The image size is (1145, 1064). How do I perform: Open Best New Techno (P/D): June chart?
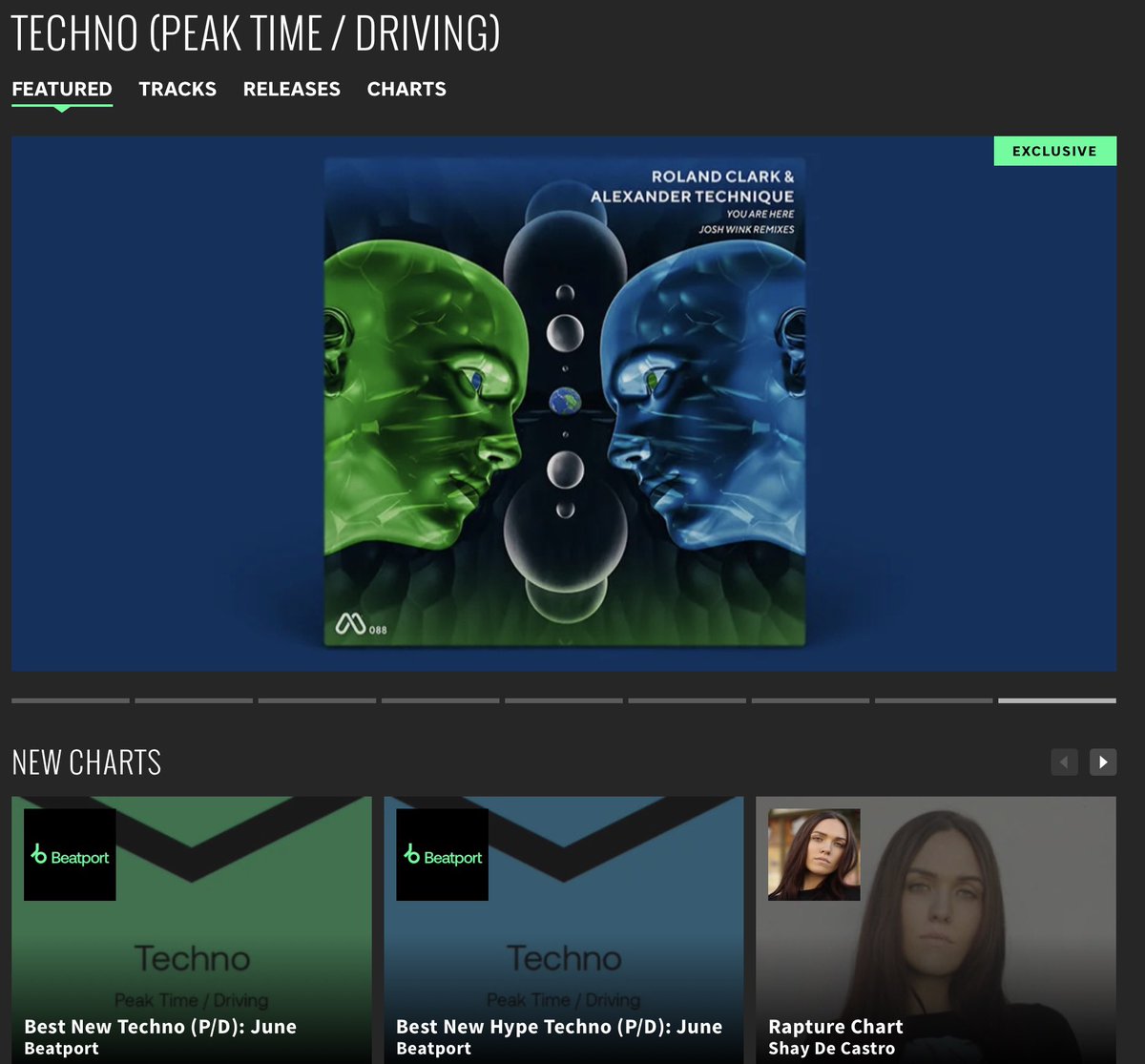pyautogui.click(x=160, y=1027)
